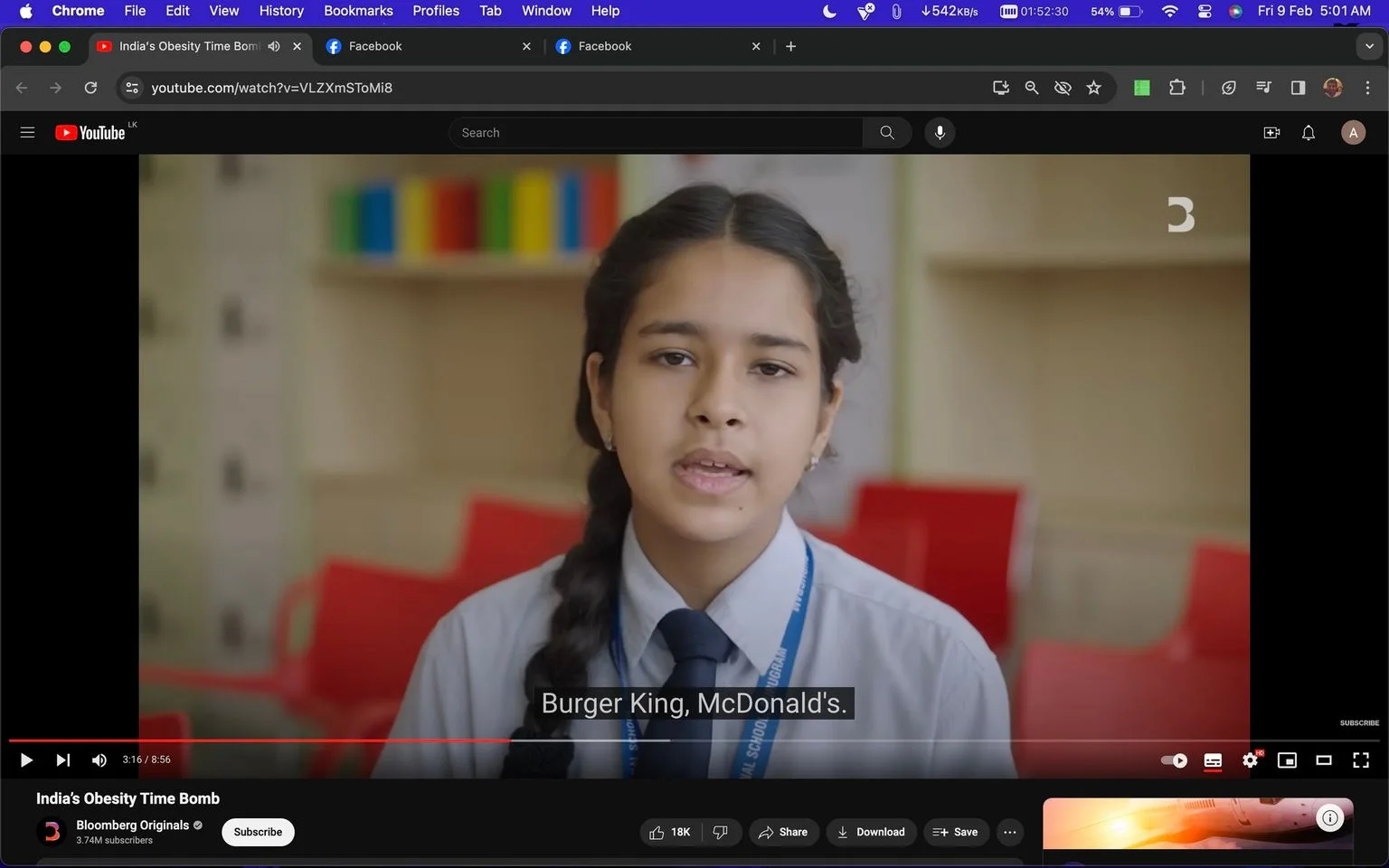Image resolution: width=1389 pixels, height=868 pixels.
Task: Click the search magnifier button
Action: (x=887, y=133)
